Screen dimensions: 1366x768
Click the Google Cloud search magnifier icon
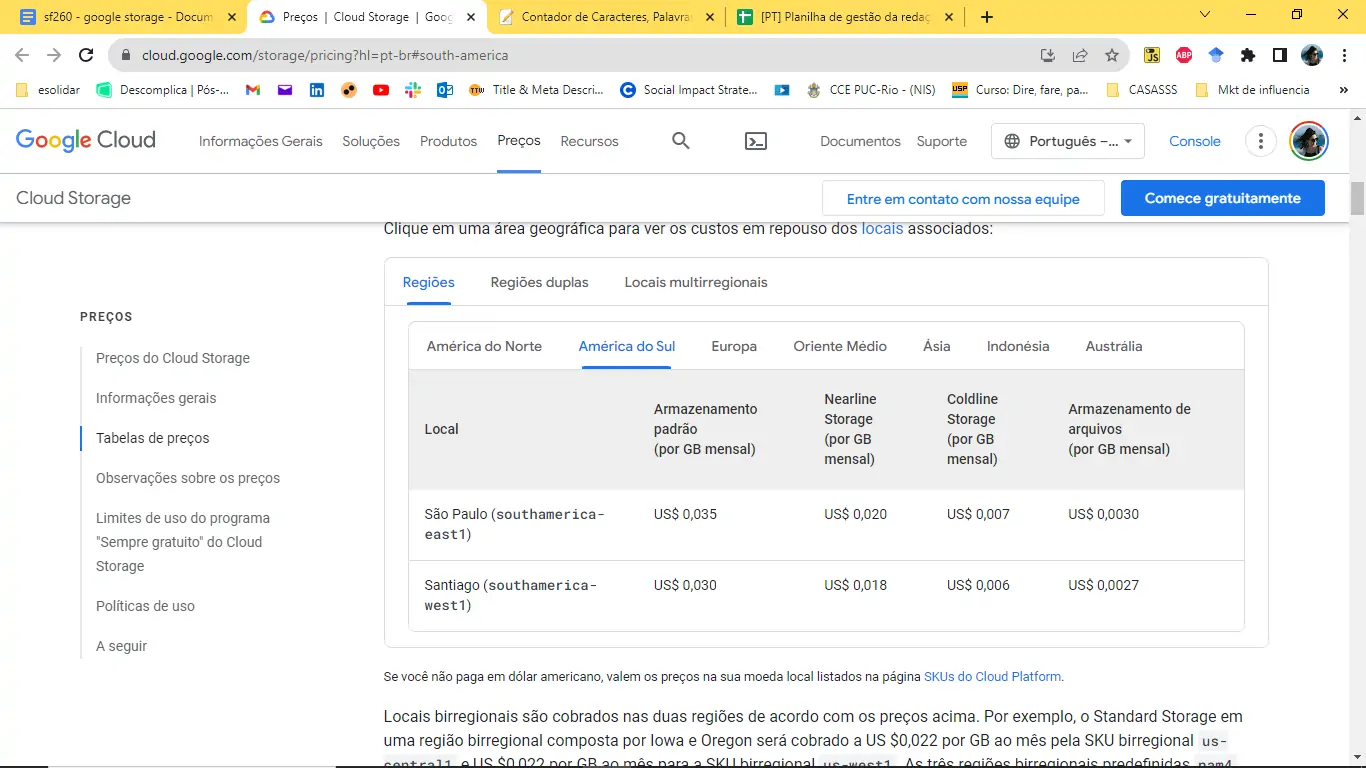pos(681,141)
